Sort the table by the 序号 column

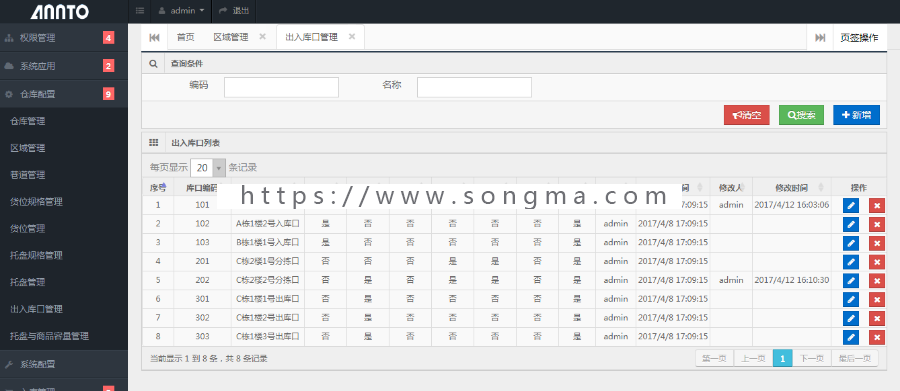[158, 187]
